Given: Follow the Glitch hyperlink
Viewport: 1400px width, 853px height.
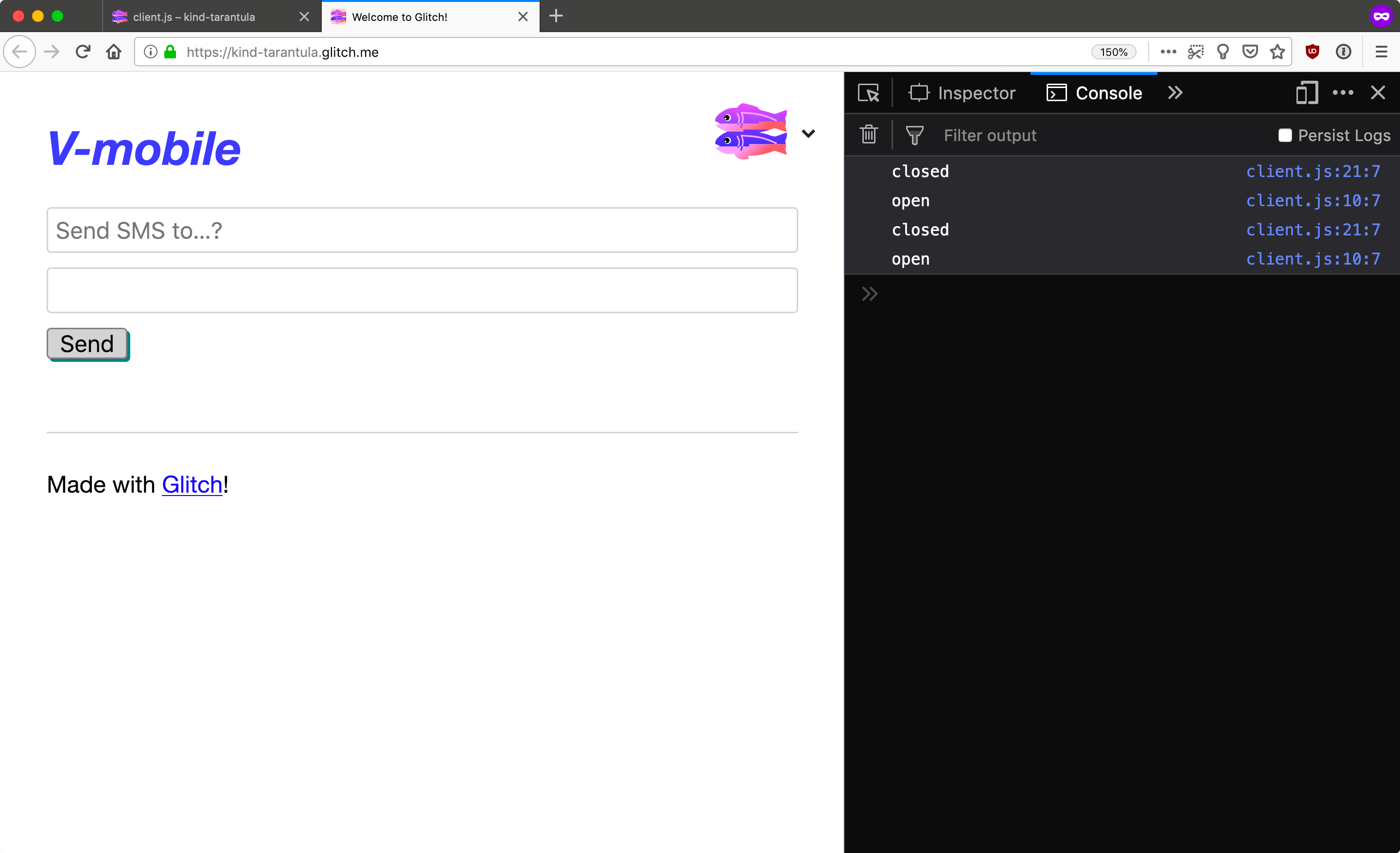Looking at the screenshot, I should click(192, 485).
